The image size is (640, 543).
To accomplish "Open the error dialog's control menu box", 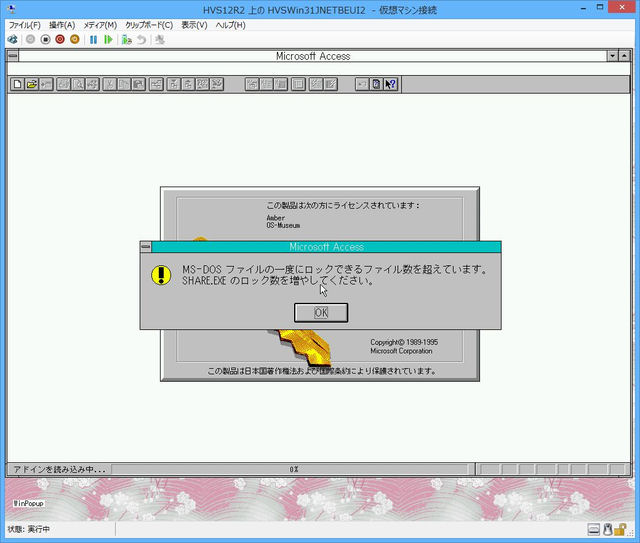I will click(x=146, y=247).
